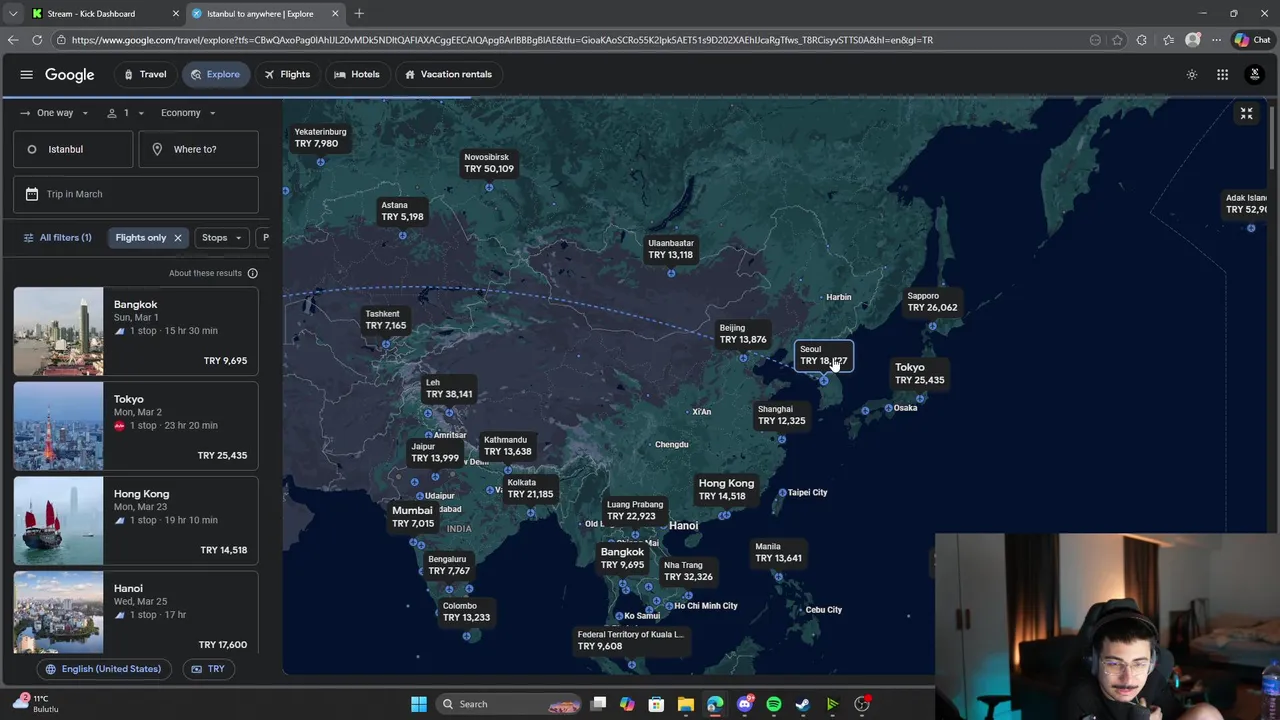Exit full screen map view icon

point(1246,114)
